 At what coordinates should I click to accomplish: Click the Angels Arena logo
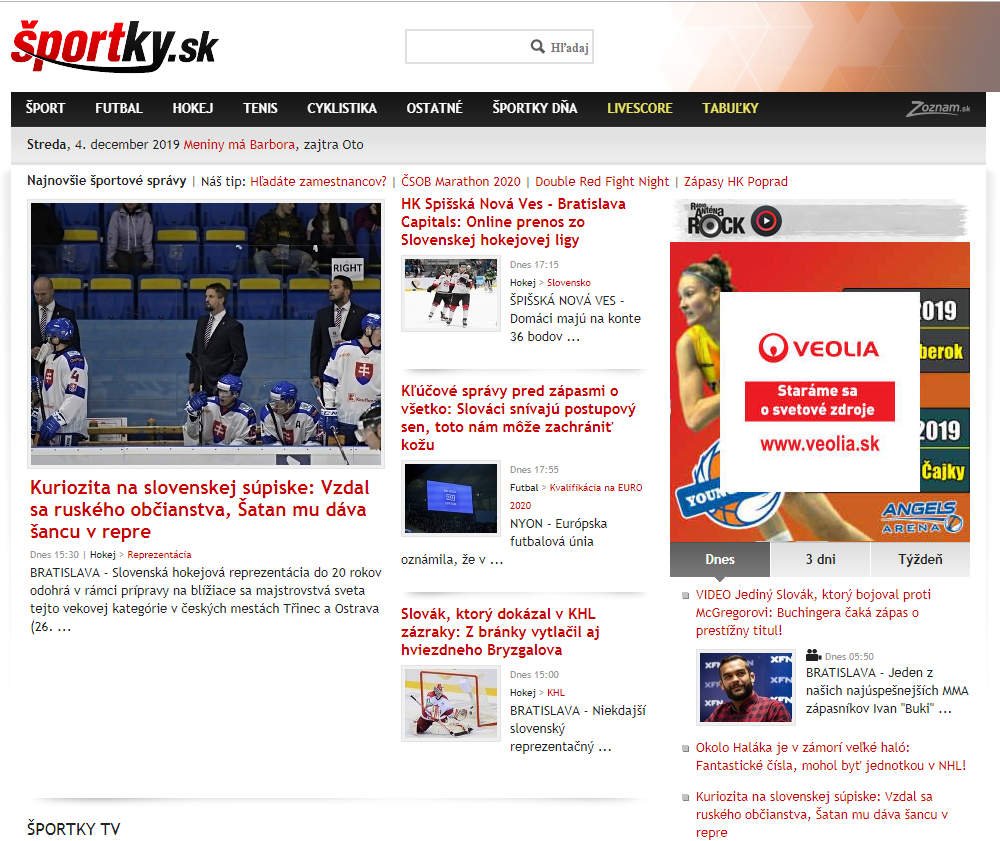click(x=922, y=516)
